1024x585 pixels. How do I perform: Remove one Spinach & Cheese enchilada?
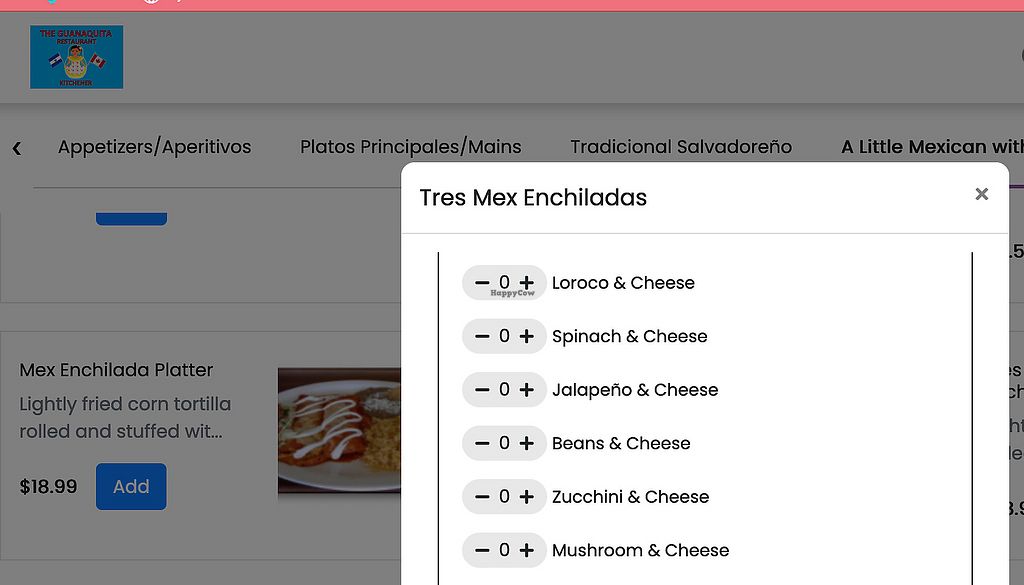pos(482,336)
